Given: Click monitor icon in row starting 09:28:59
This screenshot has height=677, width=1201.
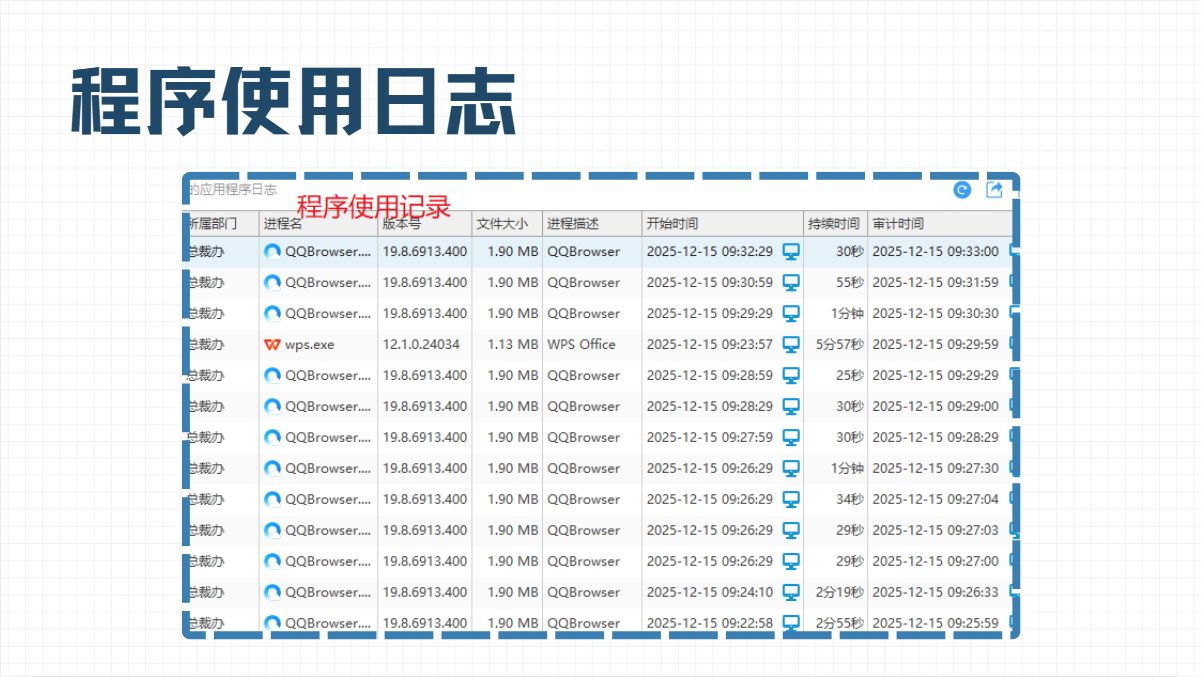Looking at the screenshot, I should 791,375.
